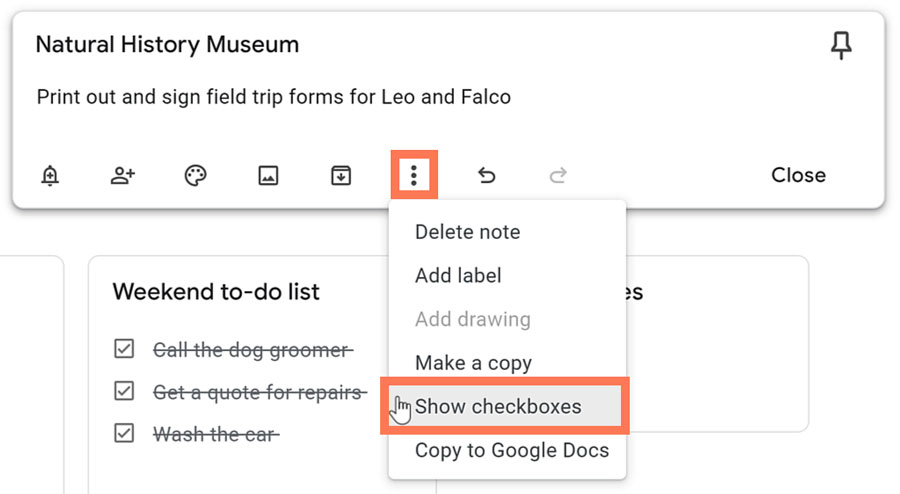Select 'Make a copy' menu item
Viewport: 900px width, 494px height.
point(473,363)
